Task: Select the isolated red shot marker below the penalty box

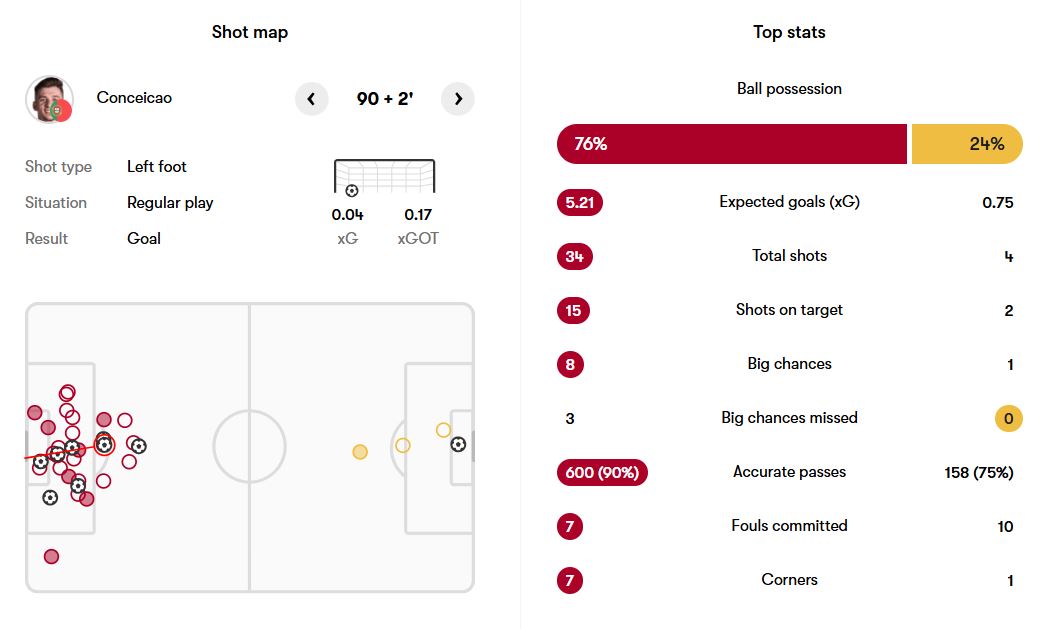Action: pyautogui.click(x=51, y=556)
